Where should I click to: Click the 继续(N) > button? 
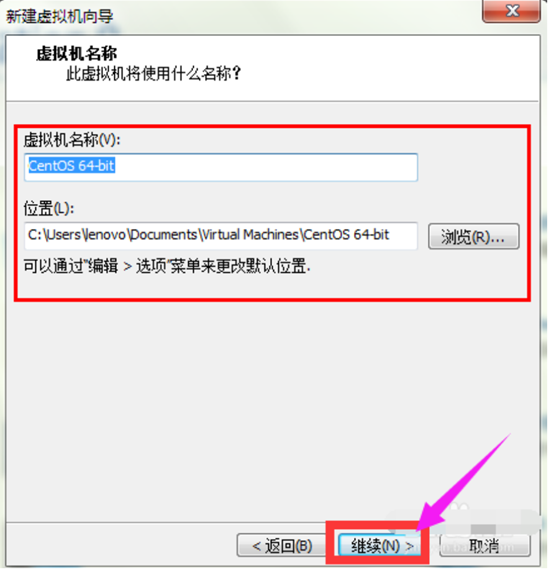pos(380,546)
